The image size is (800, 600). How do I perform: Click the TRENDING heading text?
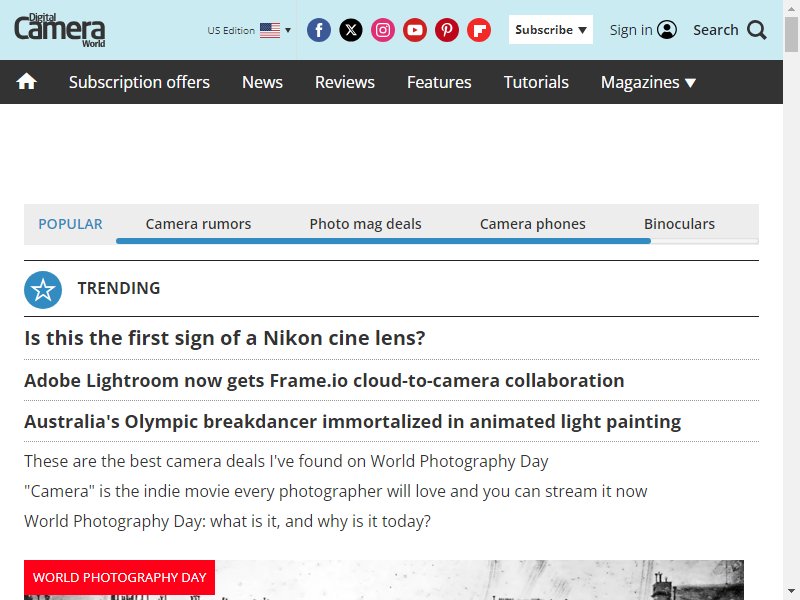tap(119, 288)
